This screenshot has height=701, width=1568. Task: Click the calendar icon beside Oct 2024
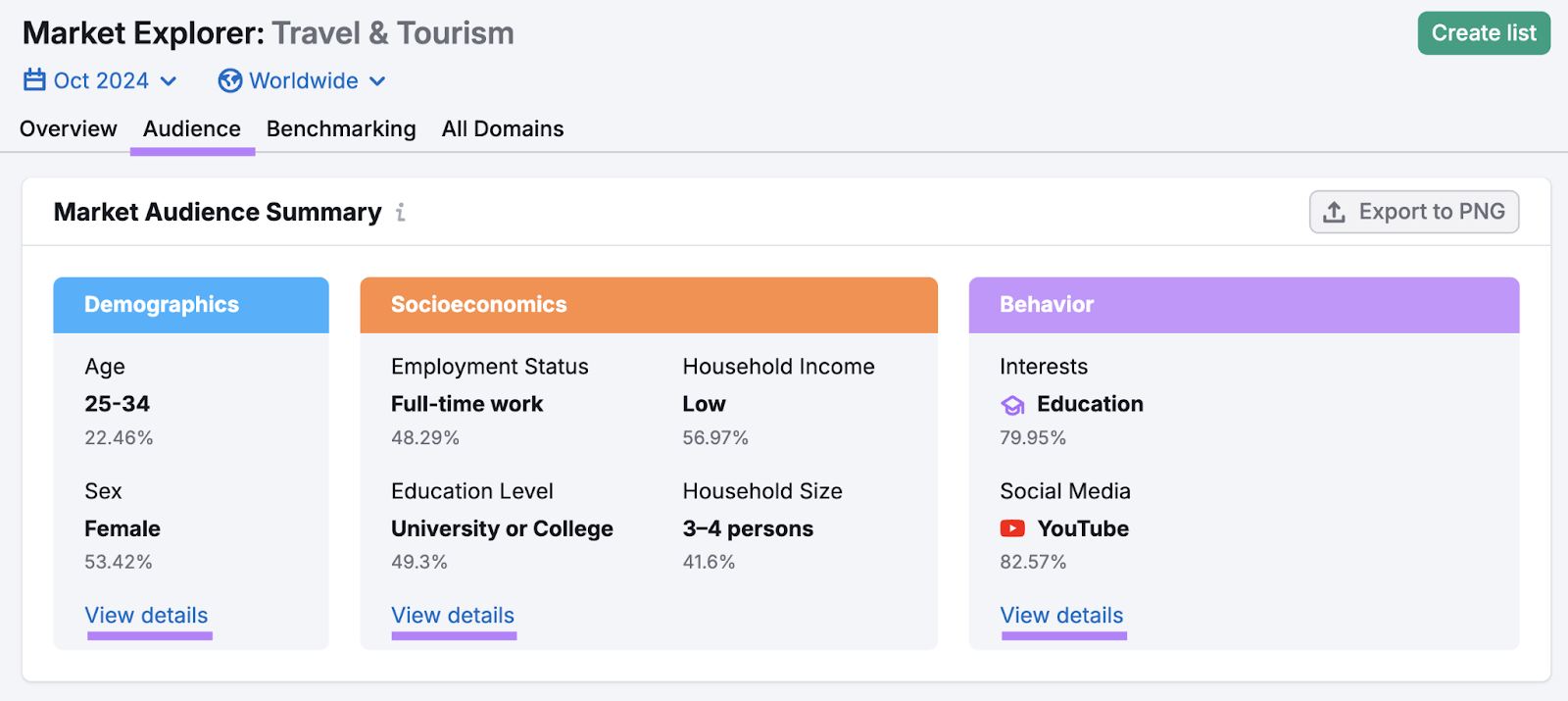(x=34, y=80)
